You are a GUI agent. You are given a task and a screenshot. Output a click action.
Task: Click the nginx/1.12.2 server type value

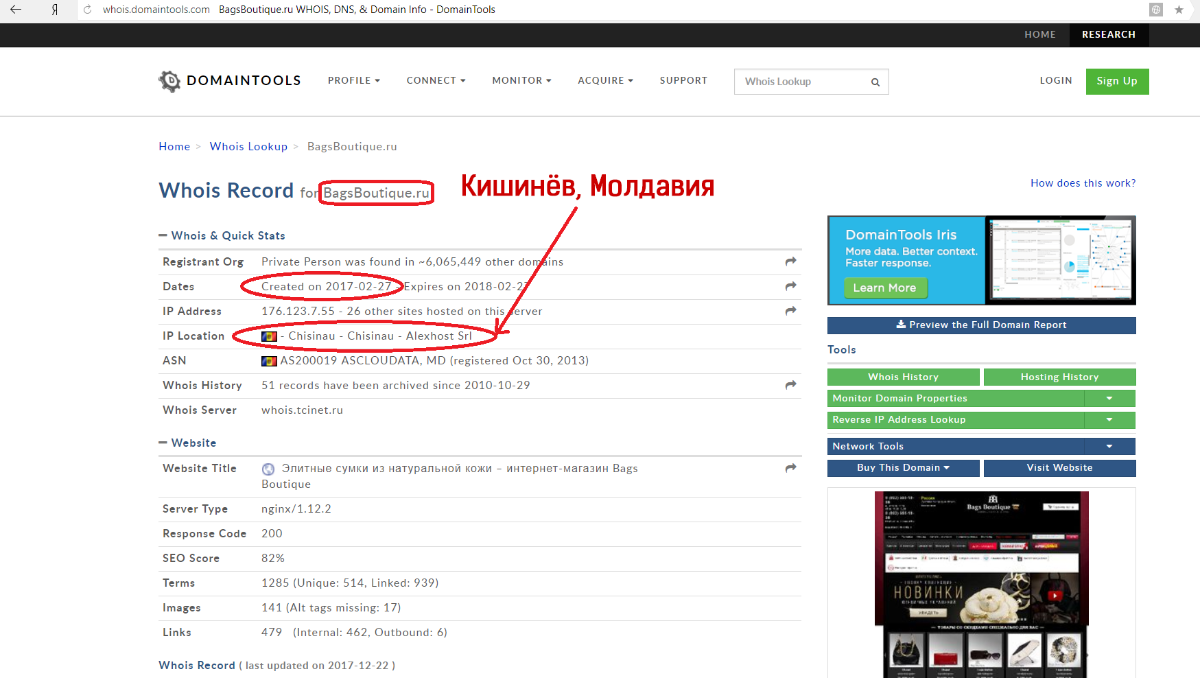click(x=296, y=509)
